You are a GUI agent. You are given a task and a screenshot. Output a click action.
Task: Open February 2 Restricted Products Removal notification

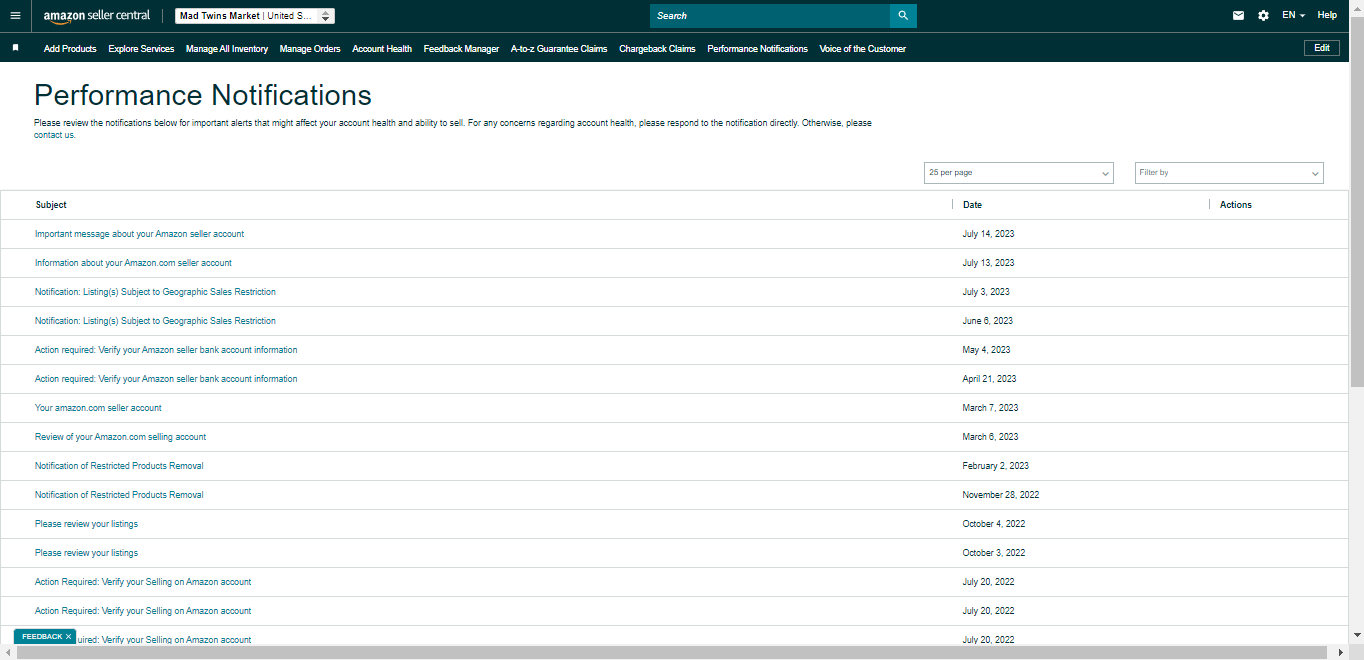pyautogui.click(x=119, y=466)
